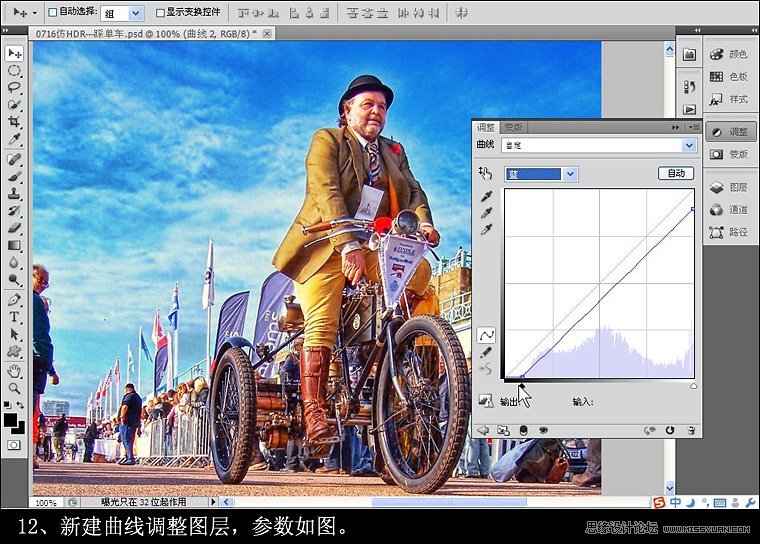This screenshot has width=760, height=544.
Task: Select the Eyedropper tool in the toolbox
Action: [x=15, y=139]
